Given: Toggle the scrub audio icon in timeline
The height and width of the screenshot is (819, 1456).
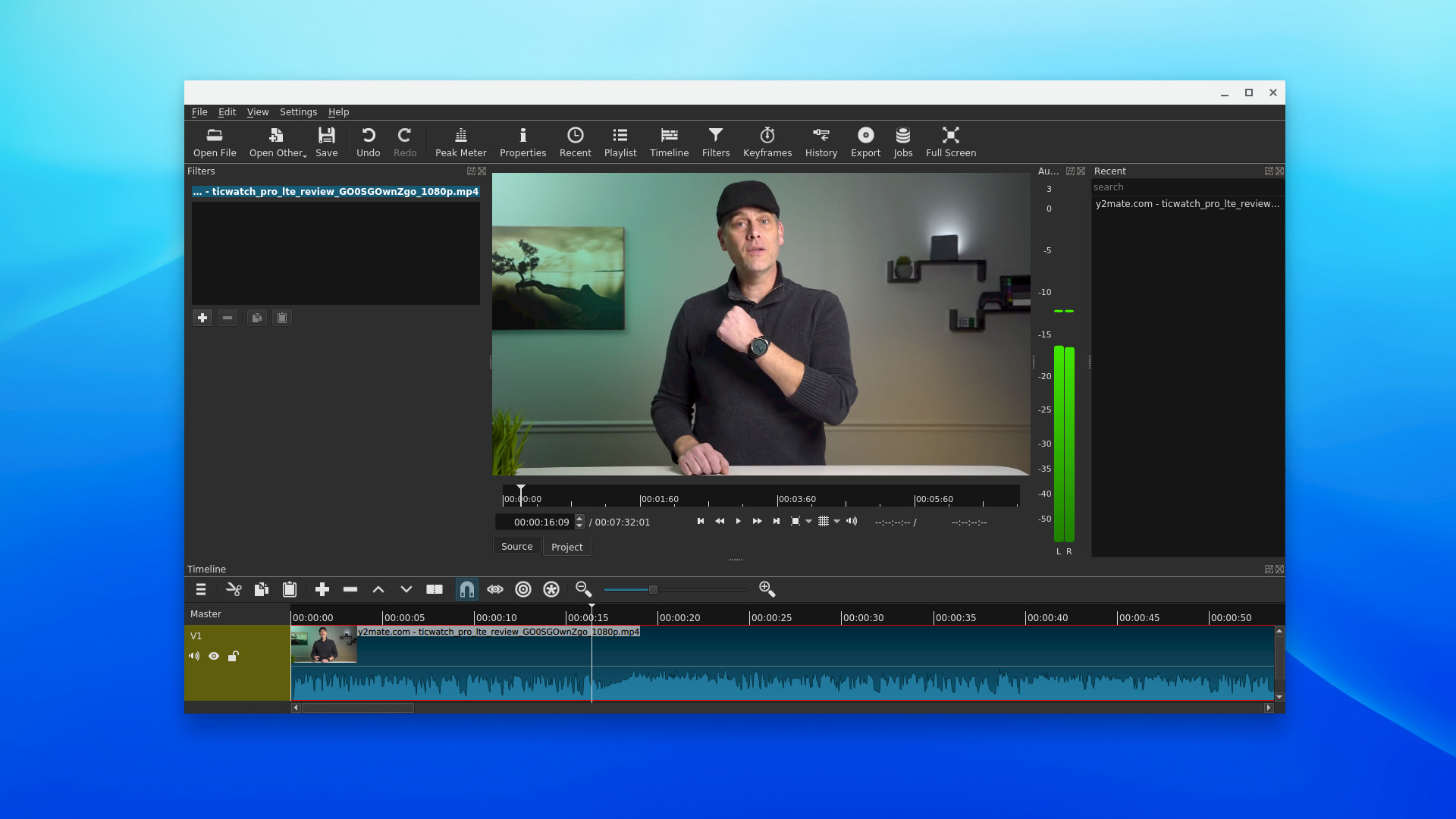Looking at the screenshot, I should pos(495,589).
